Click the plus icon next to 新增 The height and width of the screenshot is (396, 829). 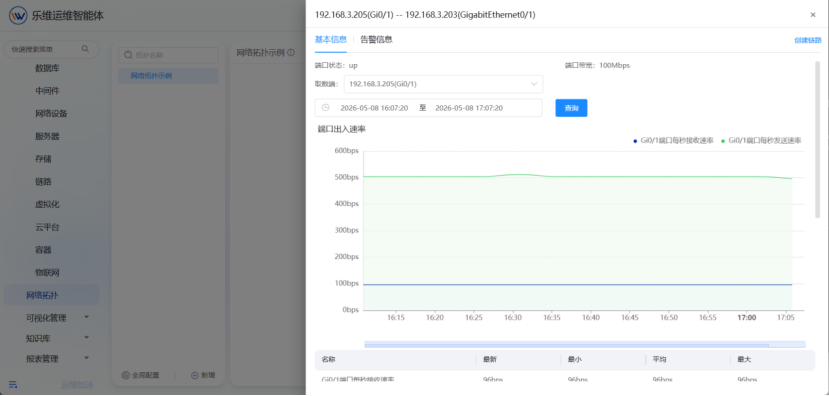pos(195,375)
